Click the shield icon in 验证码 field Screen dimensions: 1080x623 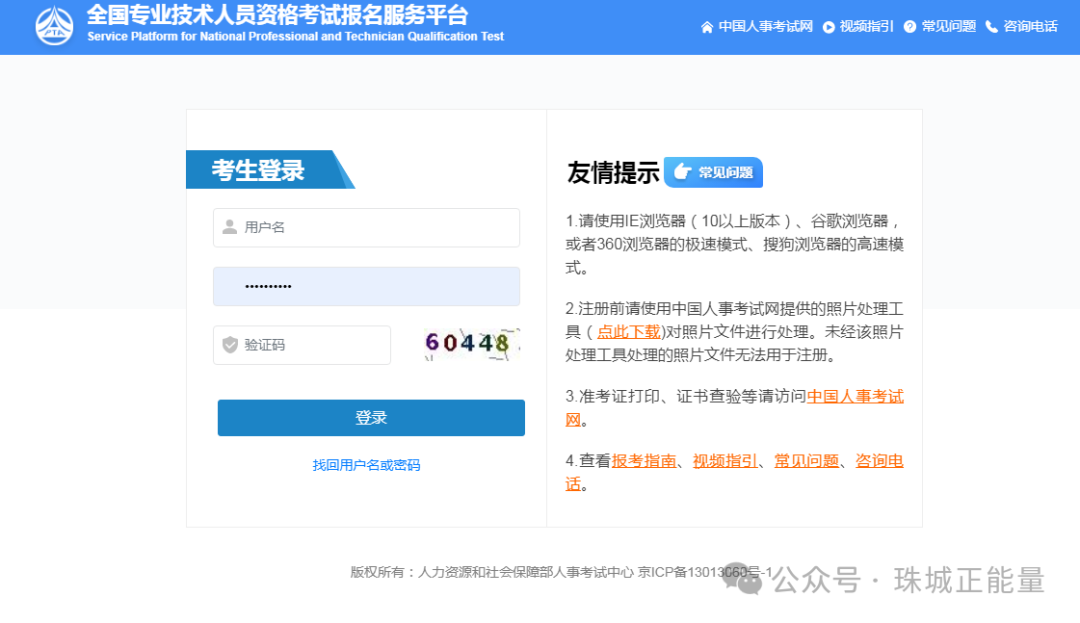[230, 345]
